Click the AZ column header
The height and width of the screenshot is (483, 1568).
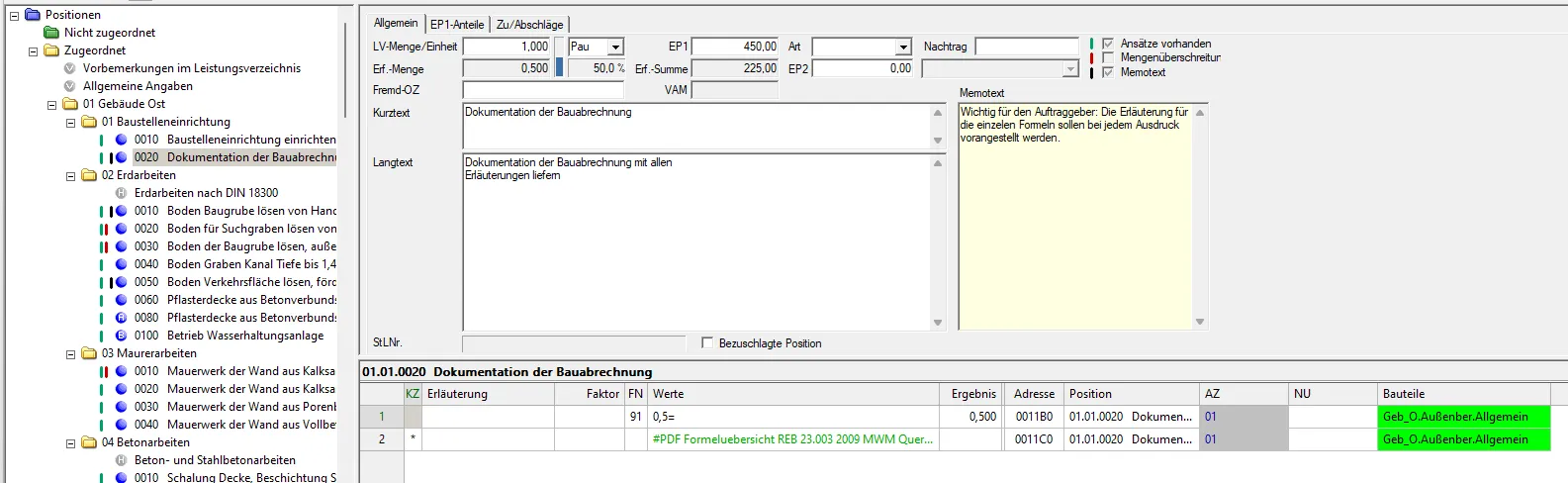(1244, 394)
